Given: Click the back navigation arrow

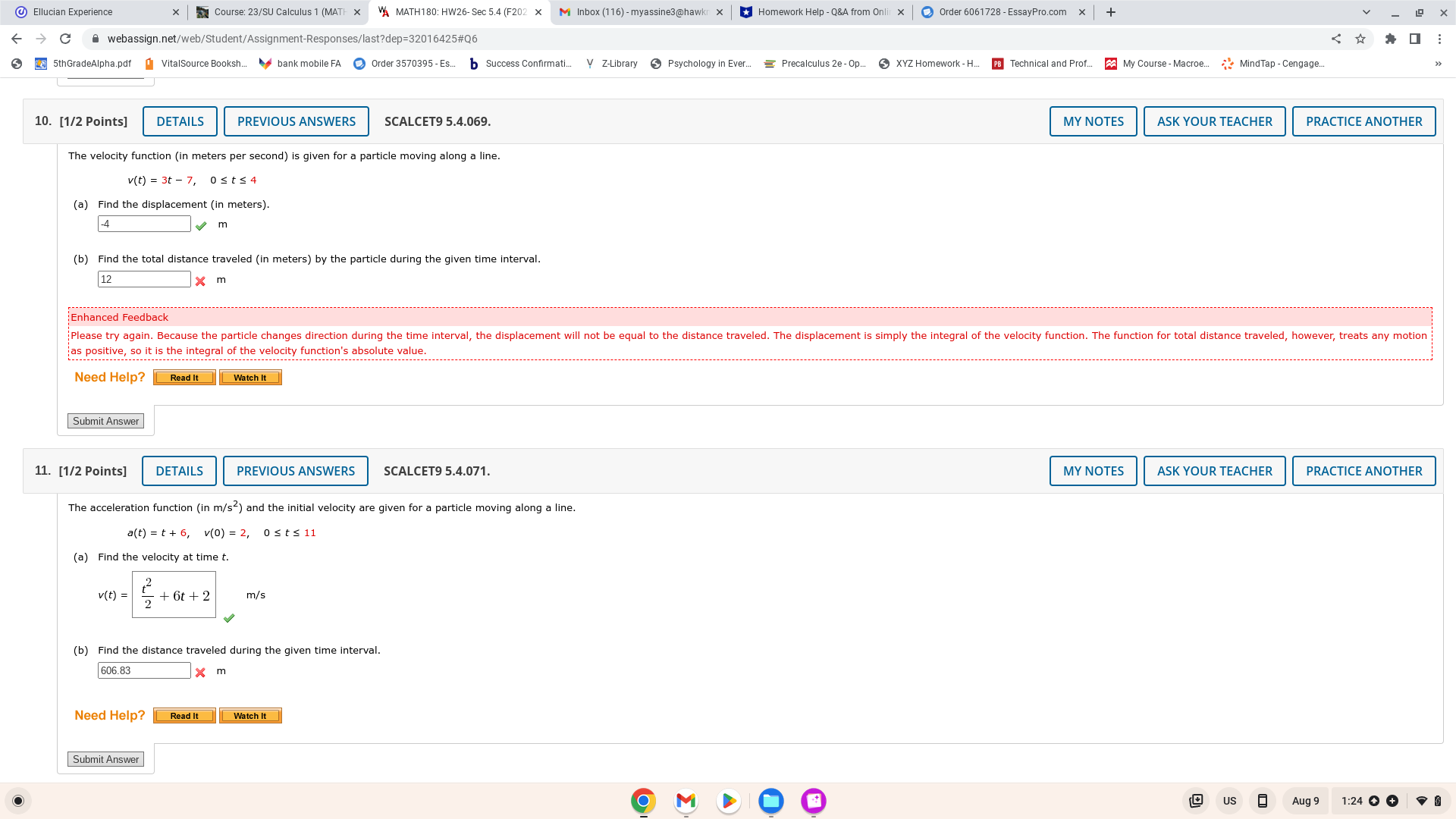Looking at the screenshot, I should 14,39.
